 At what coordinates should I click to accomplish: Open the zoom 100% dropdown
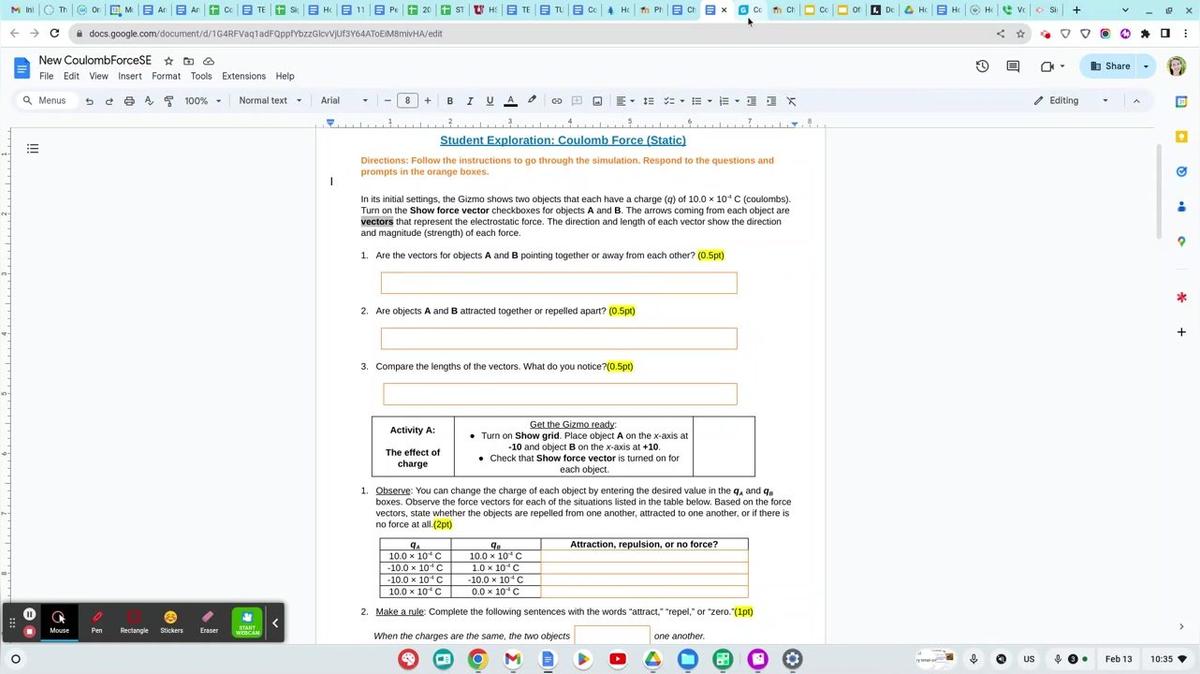202,101
